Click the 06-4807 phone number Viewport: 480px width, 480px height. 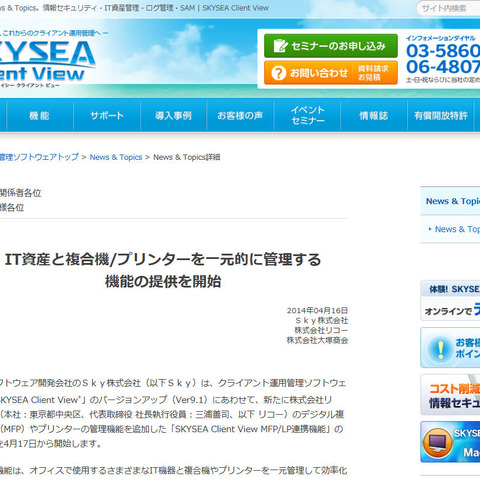coord(443,67)
